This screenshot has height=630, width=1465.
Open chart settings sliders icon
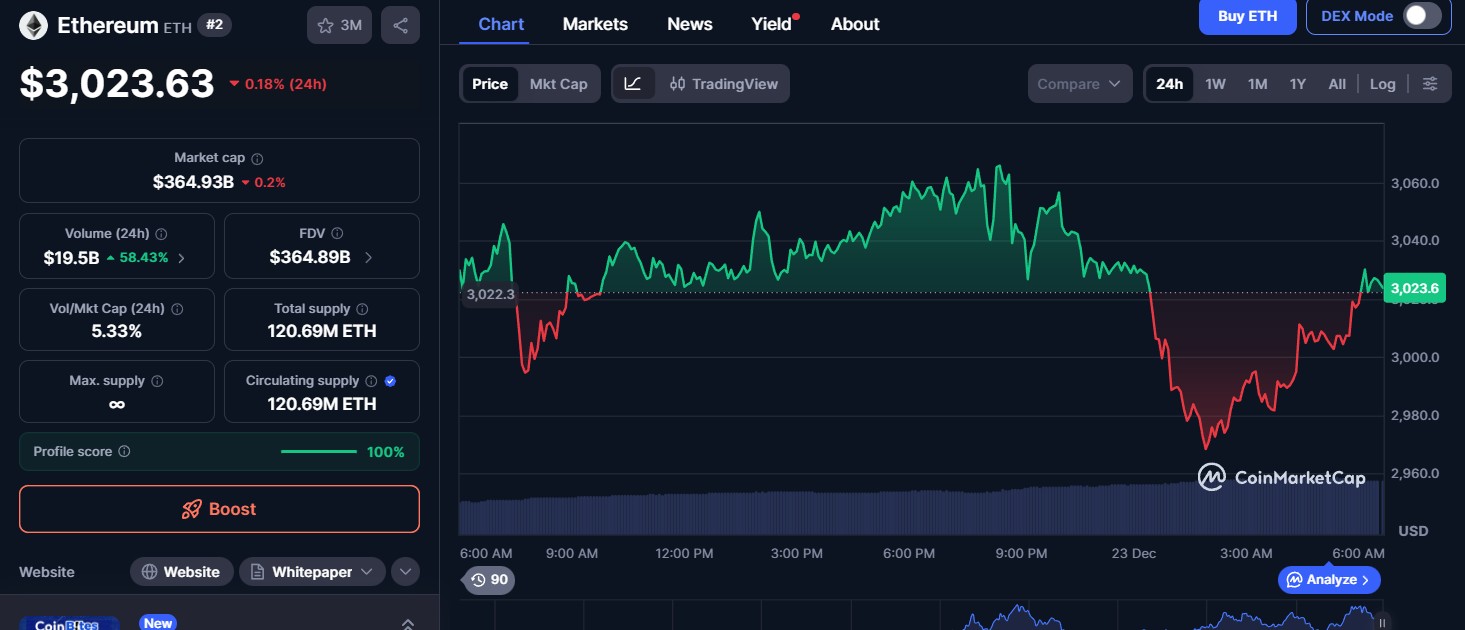click(x=1430, y=84)
